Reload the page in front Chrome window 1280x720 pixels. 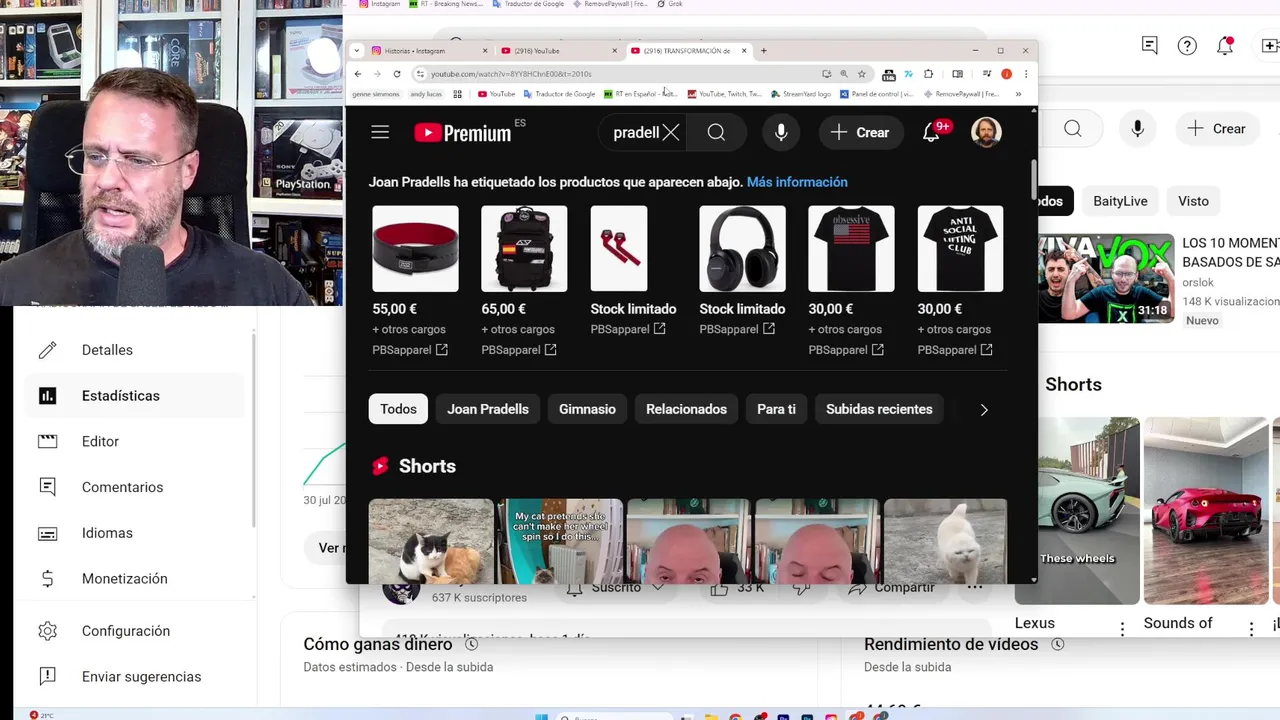tap(397, 74)
